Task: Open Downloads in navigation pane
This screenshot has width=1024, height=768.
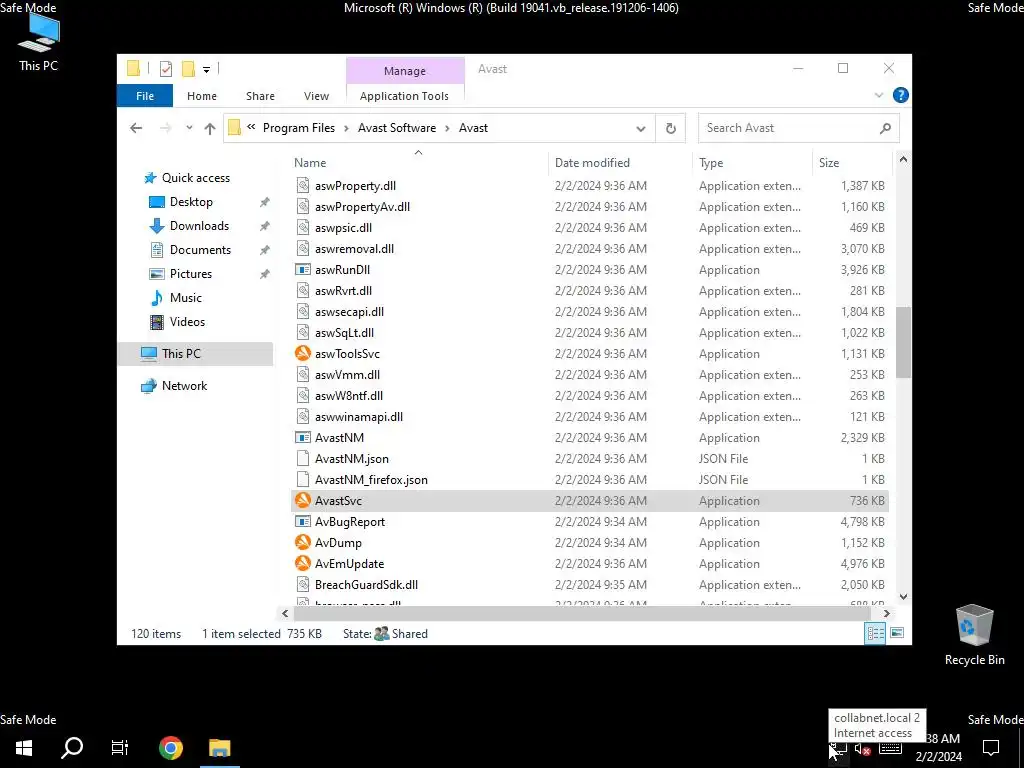Action: point(199,226)
